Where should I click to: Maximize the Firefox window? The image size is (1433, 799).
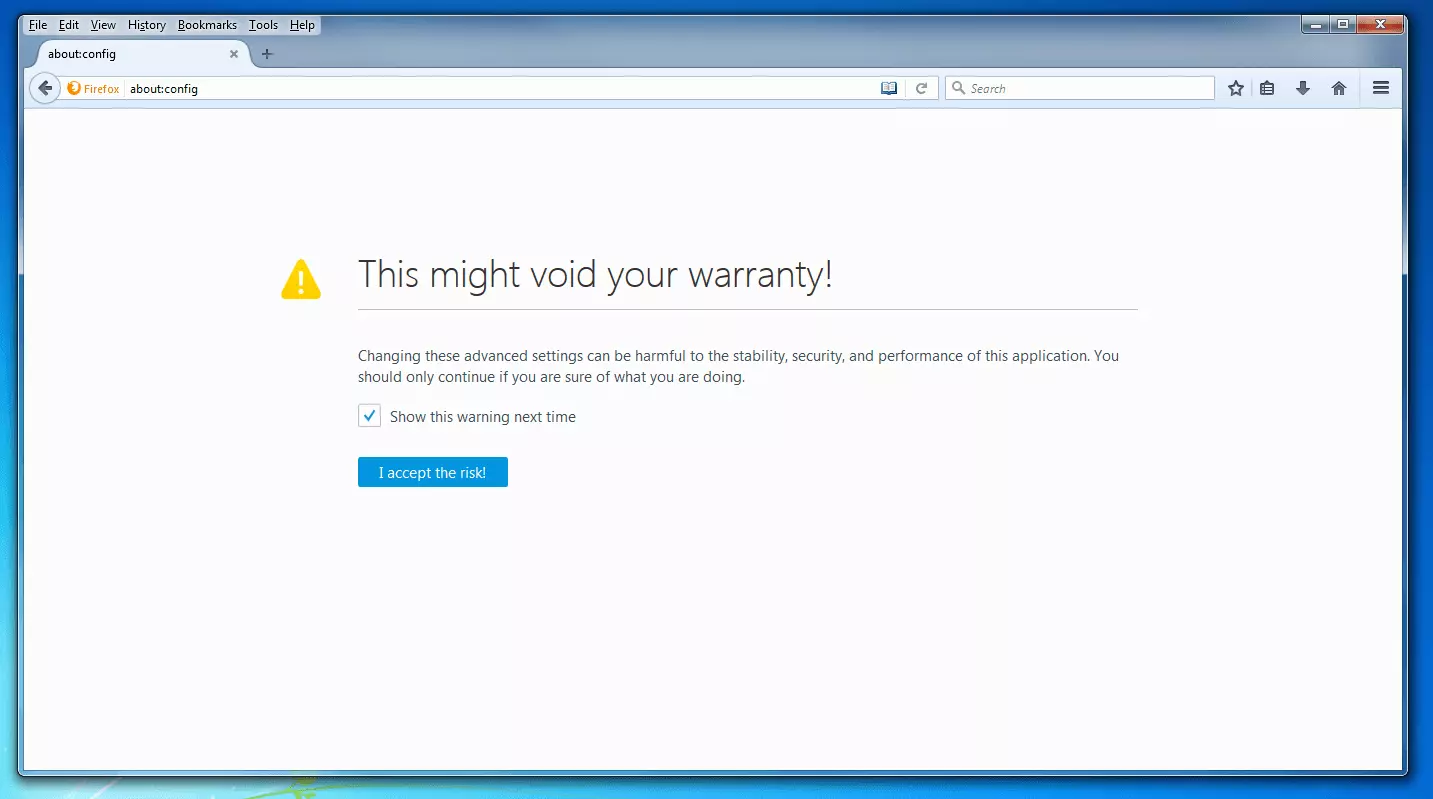tap(1343, 24)
